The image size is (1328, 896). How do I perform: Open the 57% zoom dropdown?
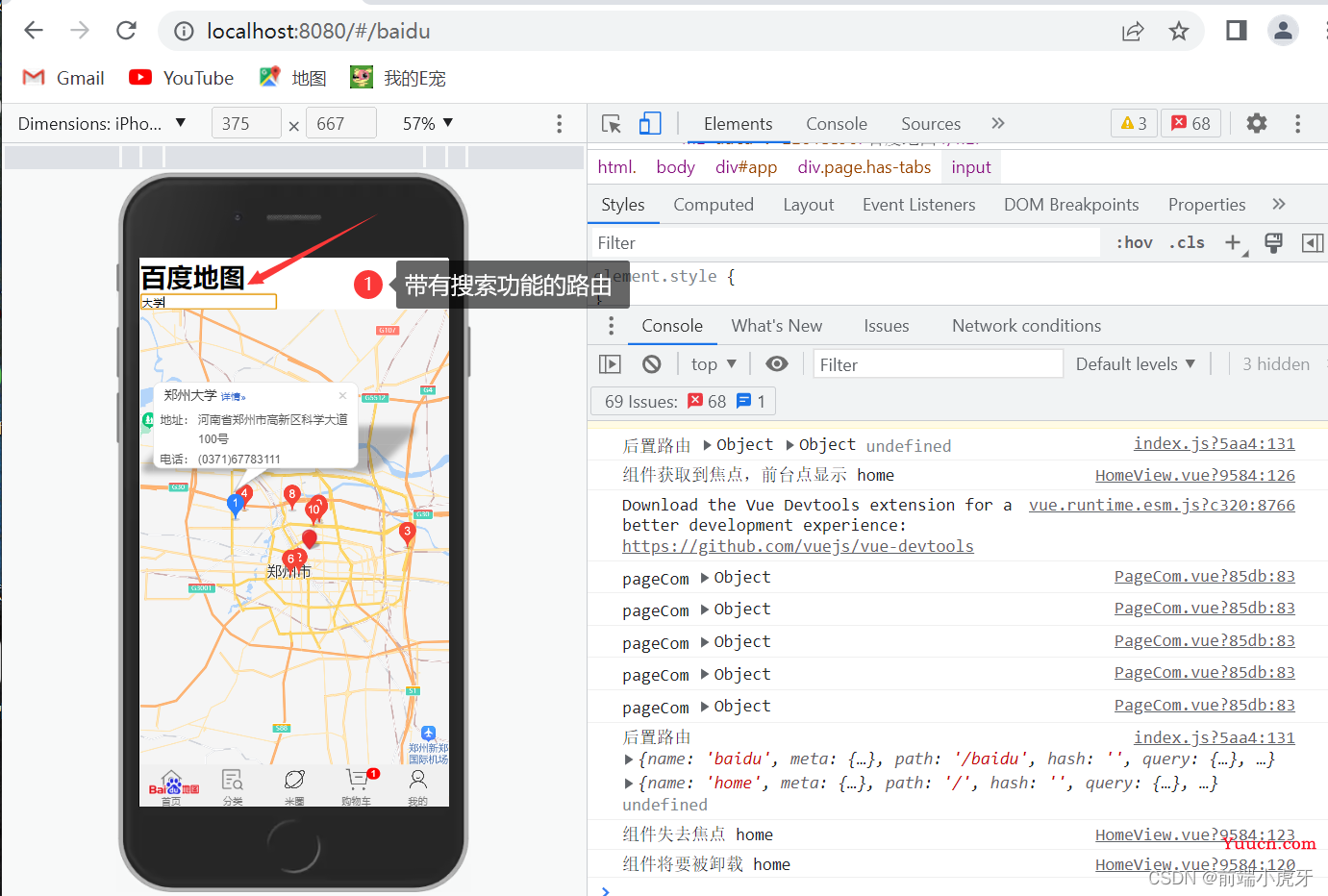pyautogui.click(x=428, y=123)
